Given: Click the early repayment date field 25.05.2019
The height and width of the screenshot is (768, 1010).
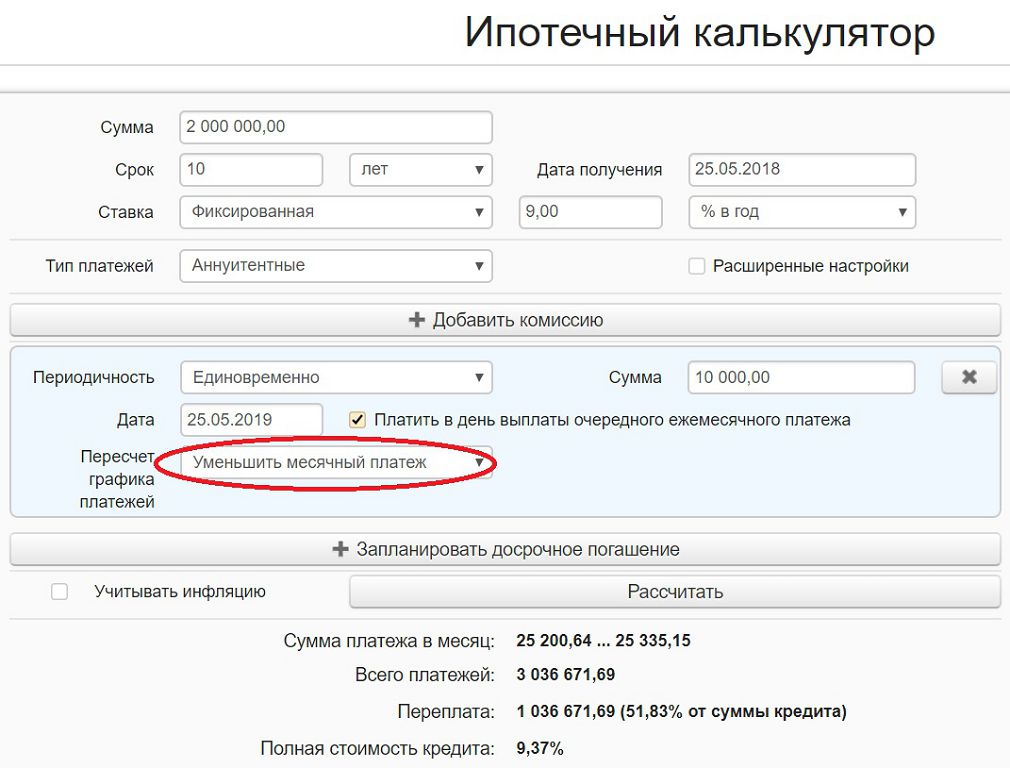Looking at the screenshot, I should click(x=251, y=420).
